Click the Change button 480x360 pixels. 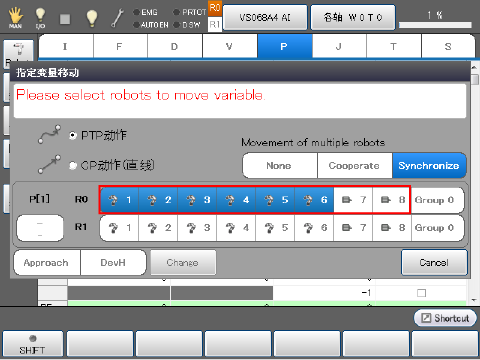pyautogui.click(x=183, y=263)
